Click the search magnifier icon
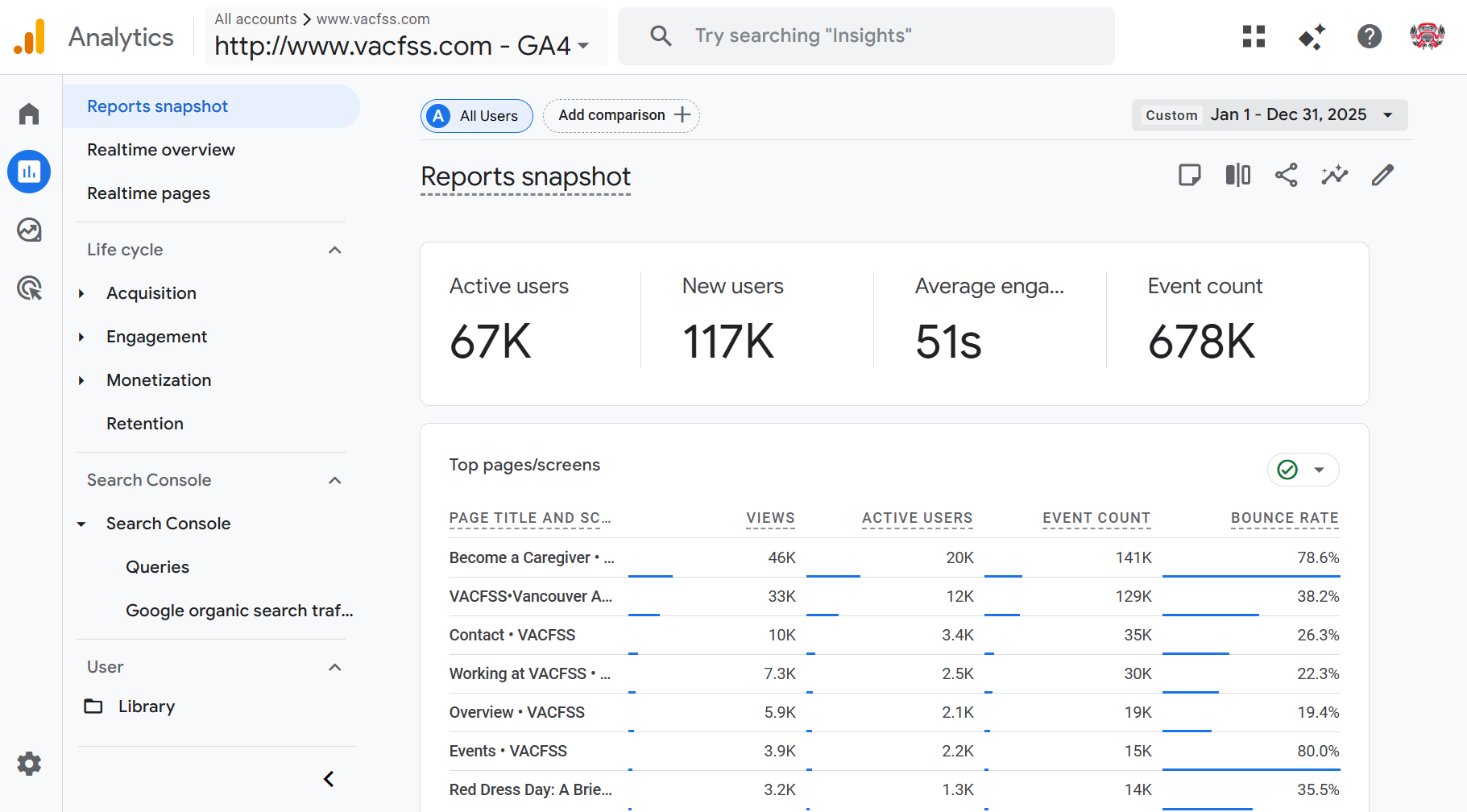Viewport: 1467px width, 812px height. (661, 35)
